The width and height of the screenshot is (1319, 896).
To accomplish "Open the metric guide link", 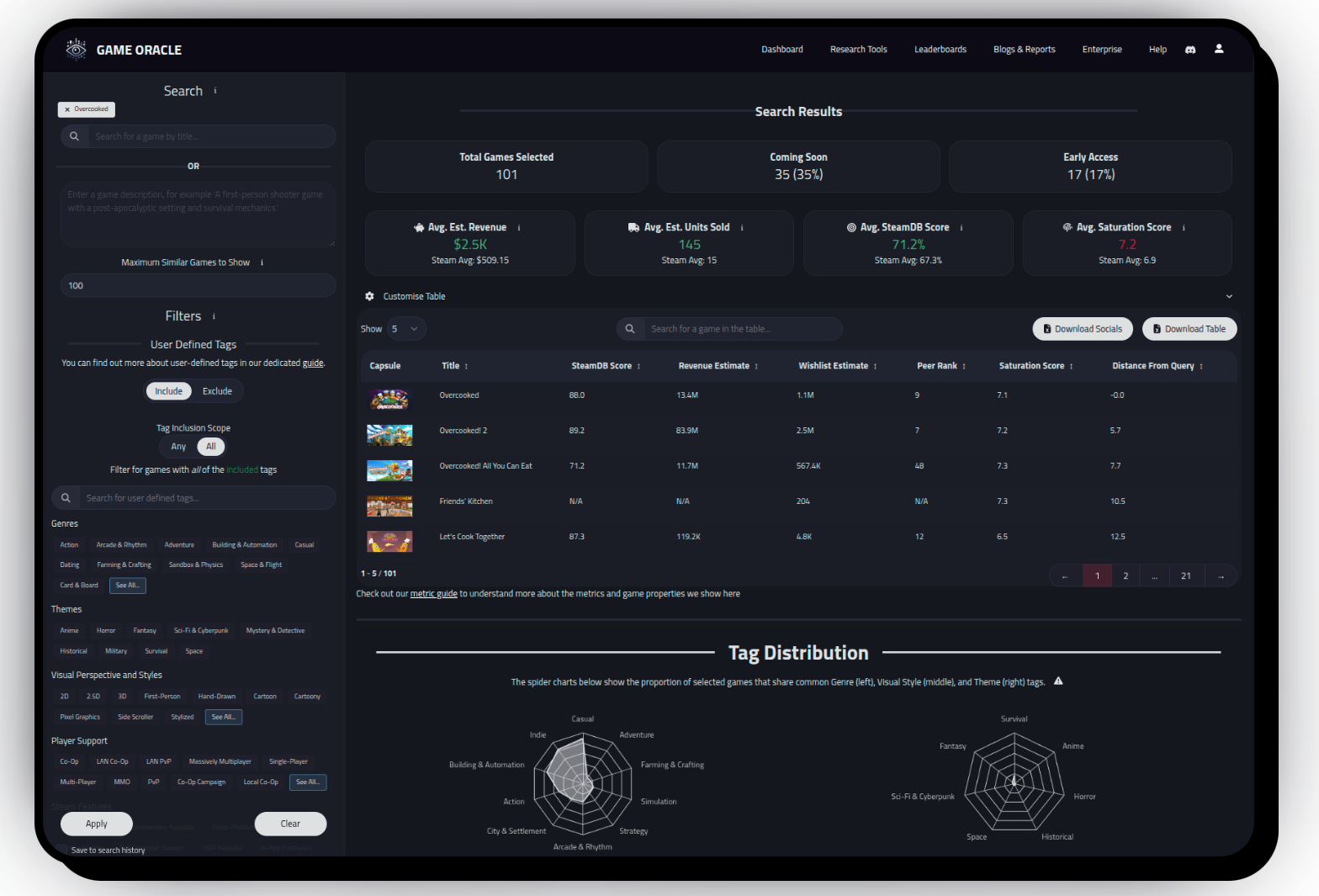I will click(433, 594).
